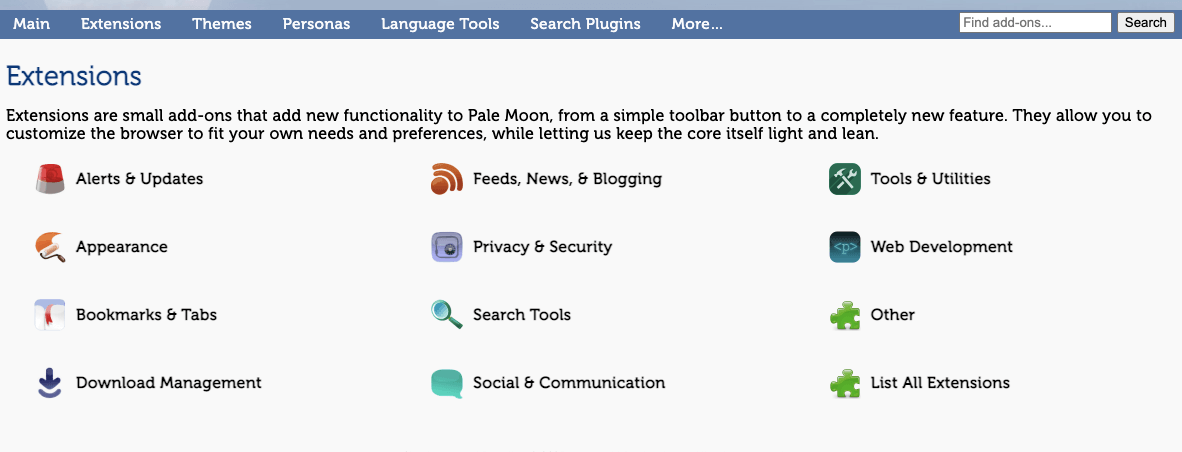Switch to the Language Tools section
The image size is (1182, 452).
tap(440, 23)
